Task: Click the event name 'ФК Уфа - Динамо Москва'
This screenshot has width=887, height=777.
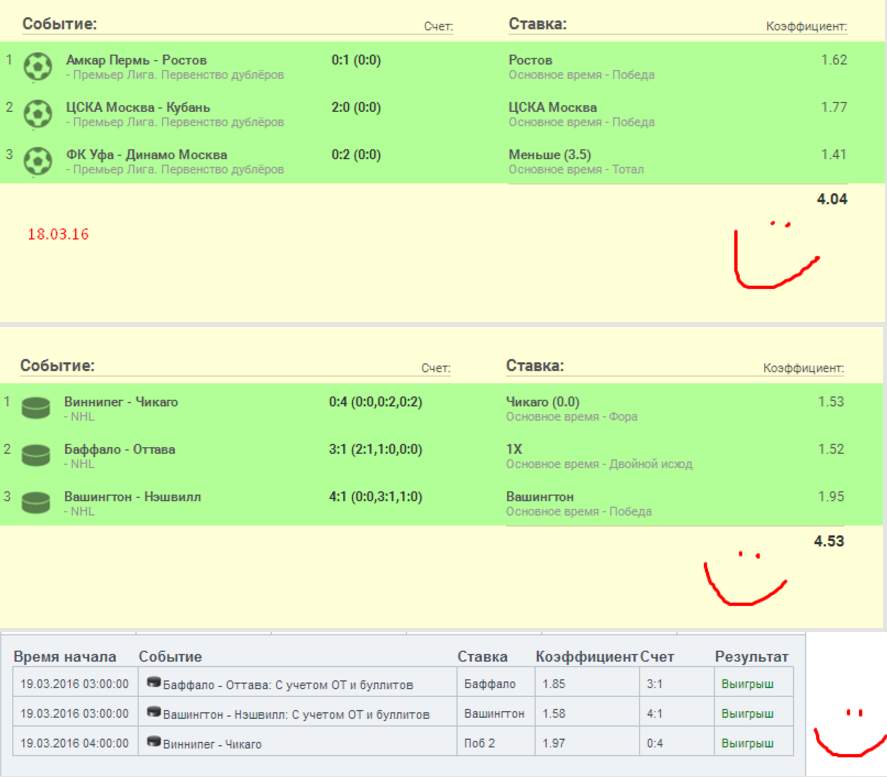Action: tap(147, 155)
